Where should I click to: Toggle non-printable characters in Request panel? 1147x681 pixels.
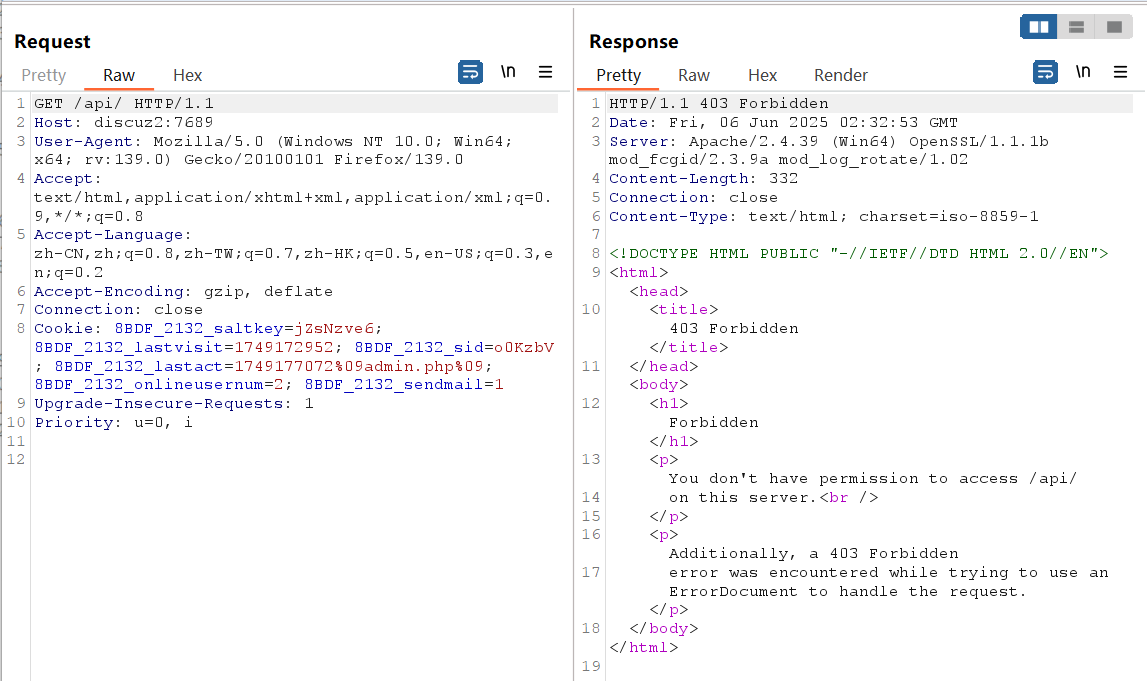pyautogui.click(x=508, y=72)
